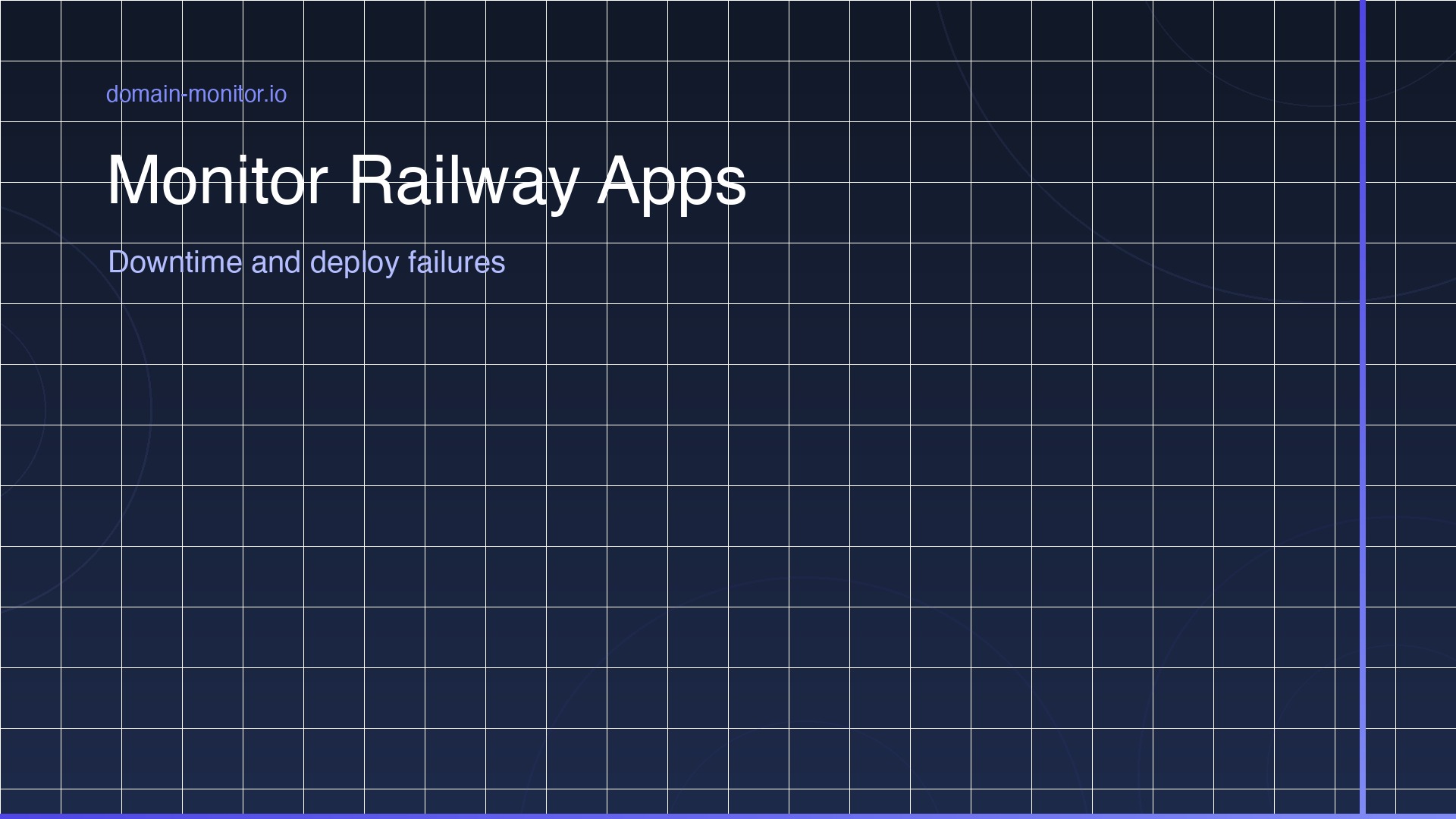Click the vertical blue accent bar on the right
The height and width of the screenshot is (819, 1456).
pos(1363,409)
